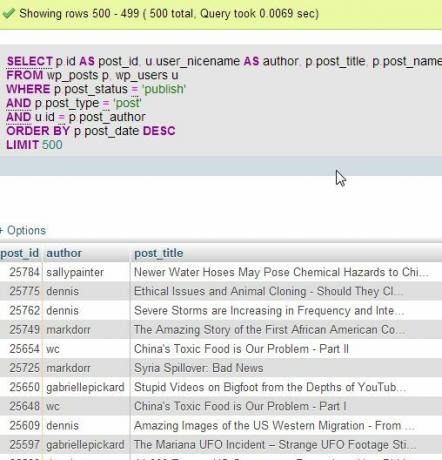Sort by post_title column header
The height and width of the screenshot is (460, 442).
pyautogui.click(x=159, y=253)
